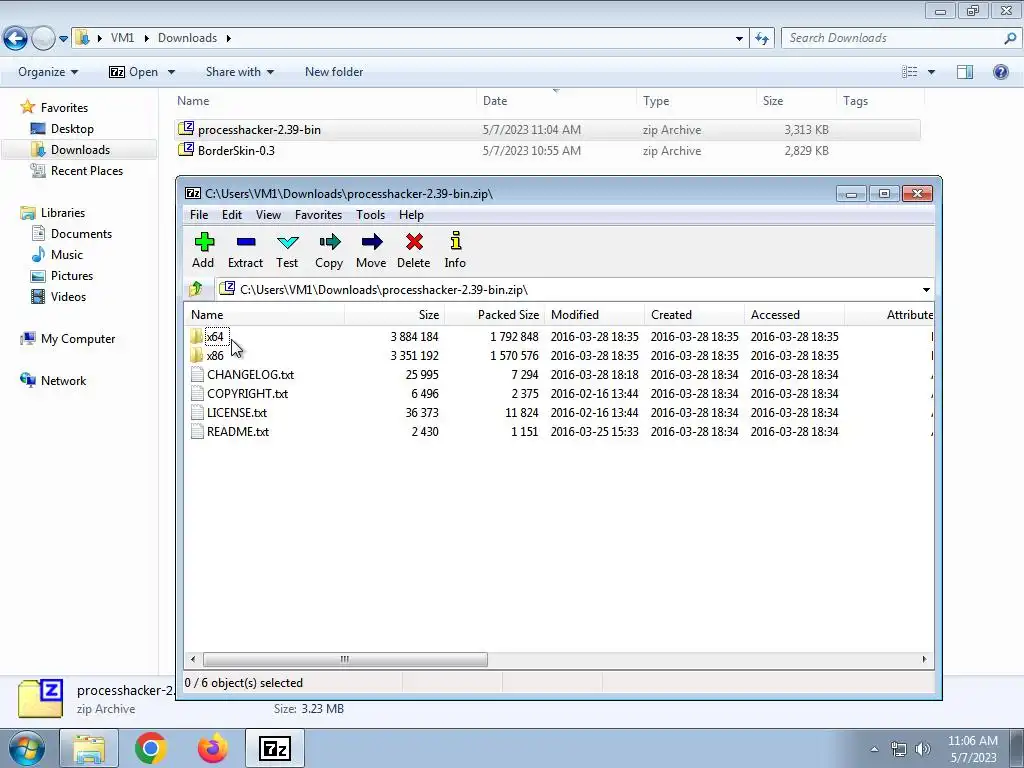Image resolution: width=1024 pixels, height=768 pixels.
Task: Open Windows Explorer from taskbar
Action: click(x=89, y=748)
